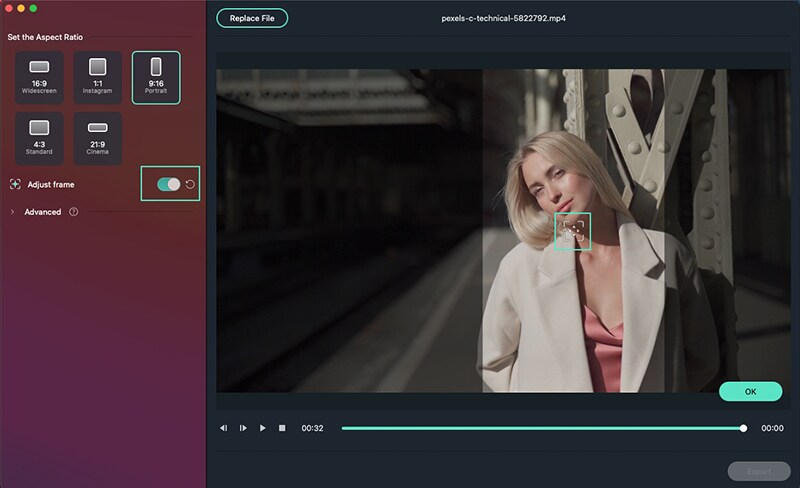Click the pexels-c-technical-5822792.mp4 file name
Viewport: 800px width, 488px height.
click(x=504, y=18)
